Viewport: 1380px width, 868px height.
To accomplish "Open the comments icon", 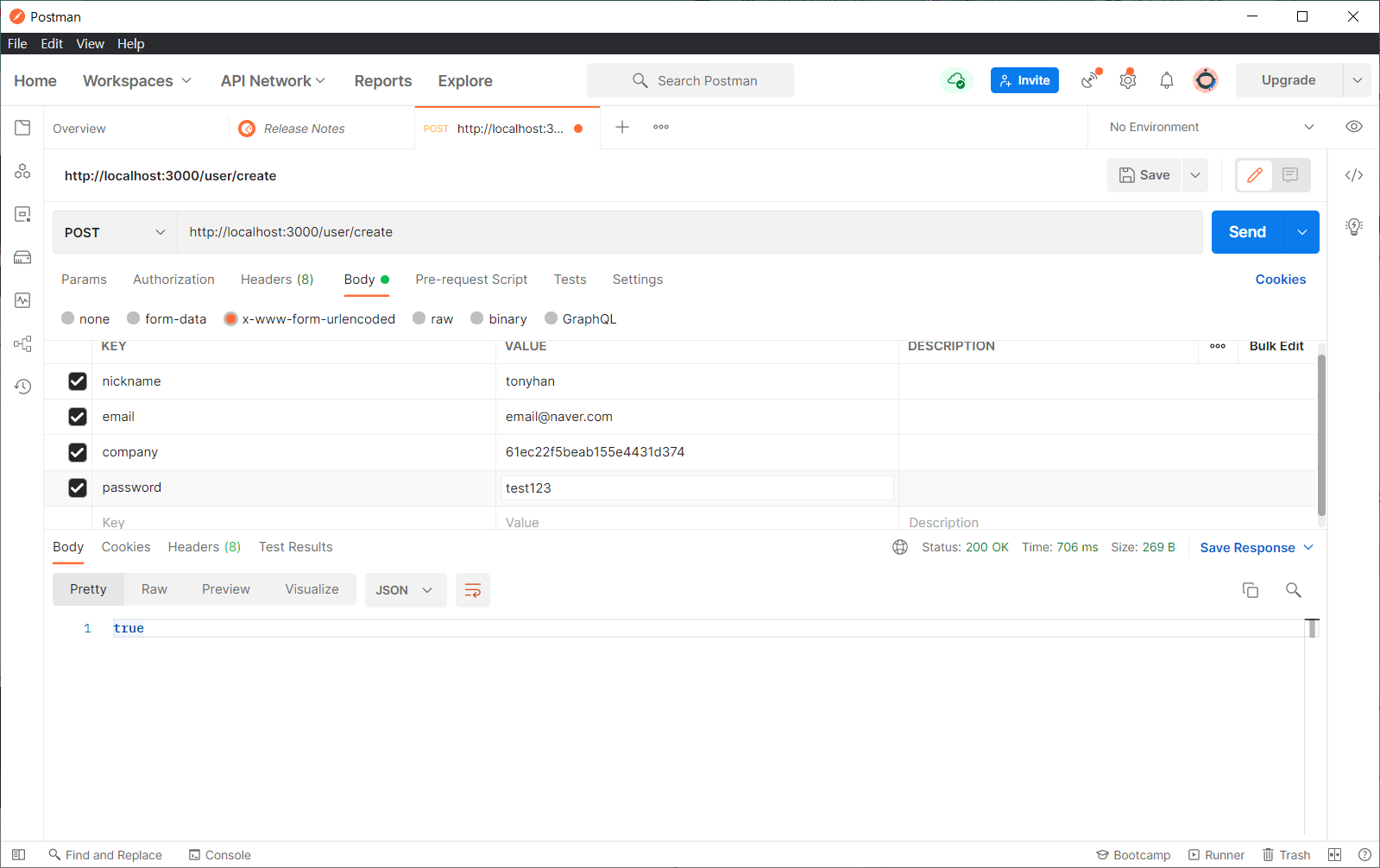I will 1290,175.
